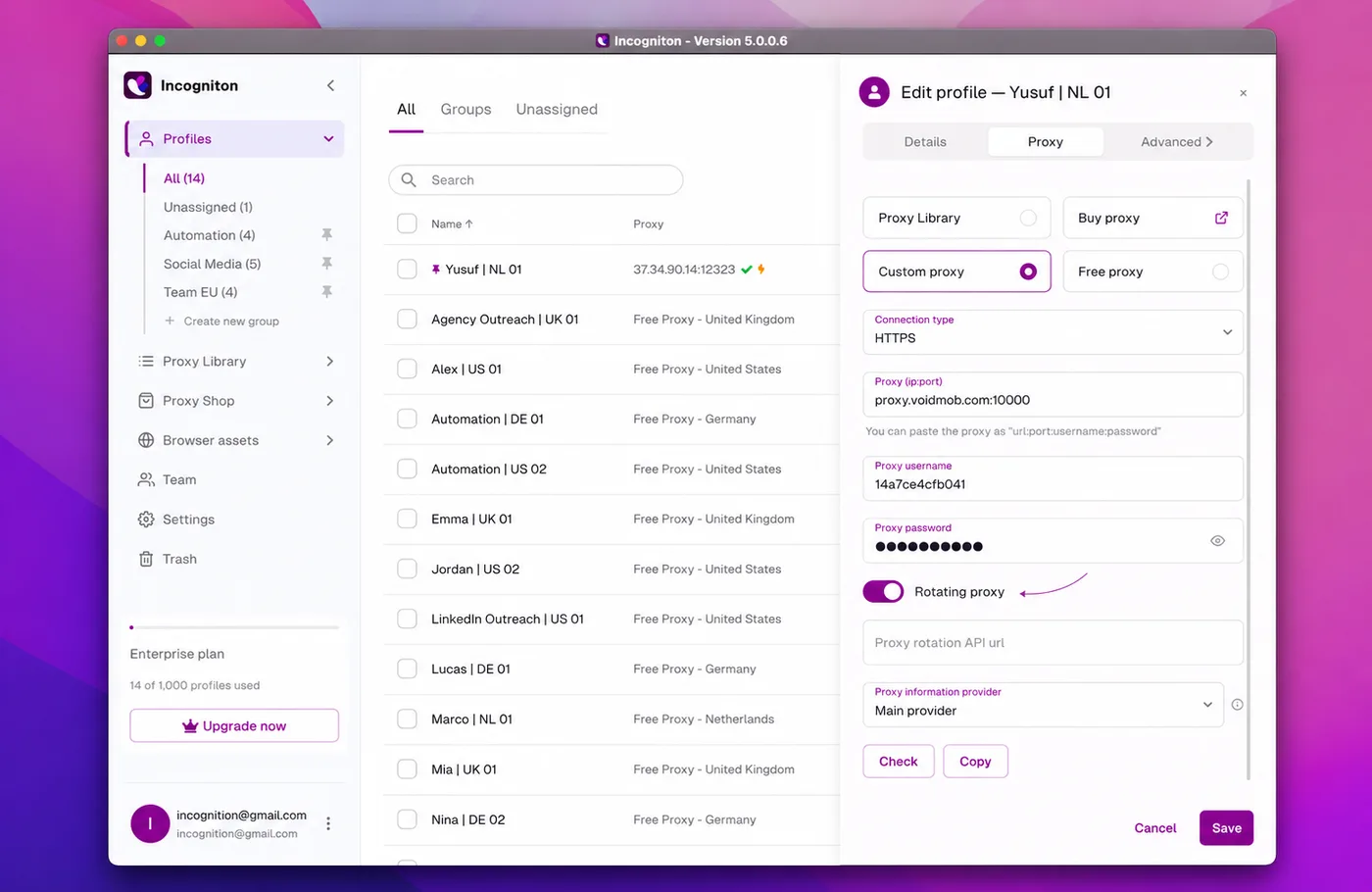This screenshot has height=892, width=1372.
Task: Check the box for Marco | NL 01
Action: tap(407, 719)
